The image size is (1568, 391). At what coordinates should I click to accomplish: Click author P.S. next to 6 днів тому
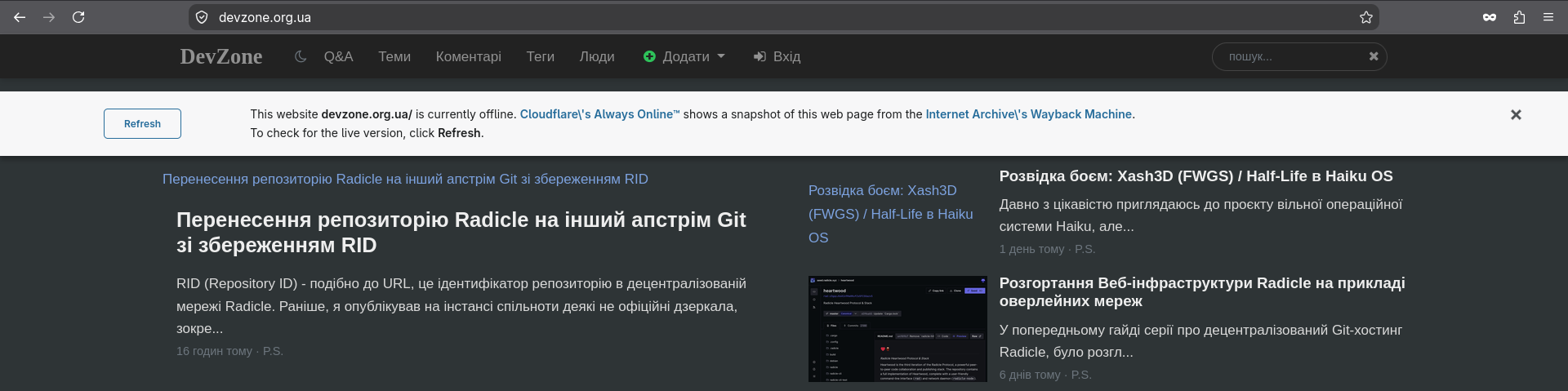pyautogui.click(x=1081, y=375)
